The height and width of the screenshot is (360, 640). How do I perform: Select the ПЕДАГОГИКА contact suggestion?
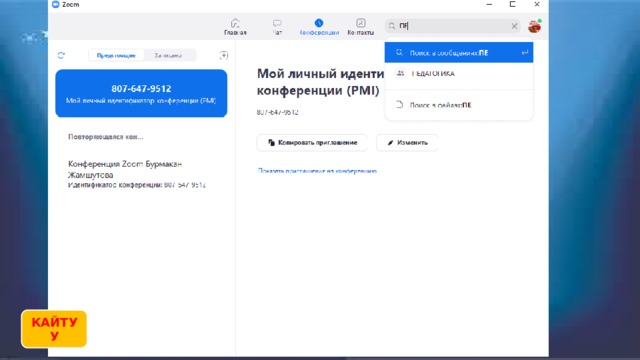point(459,73)
